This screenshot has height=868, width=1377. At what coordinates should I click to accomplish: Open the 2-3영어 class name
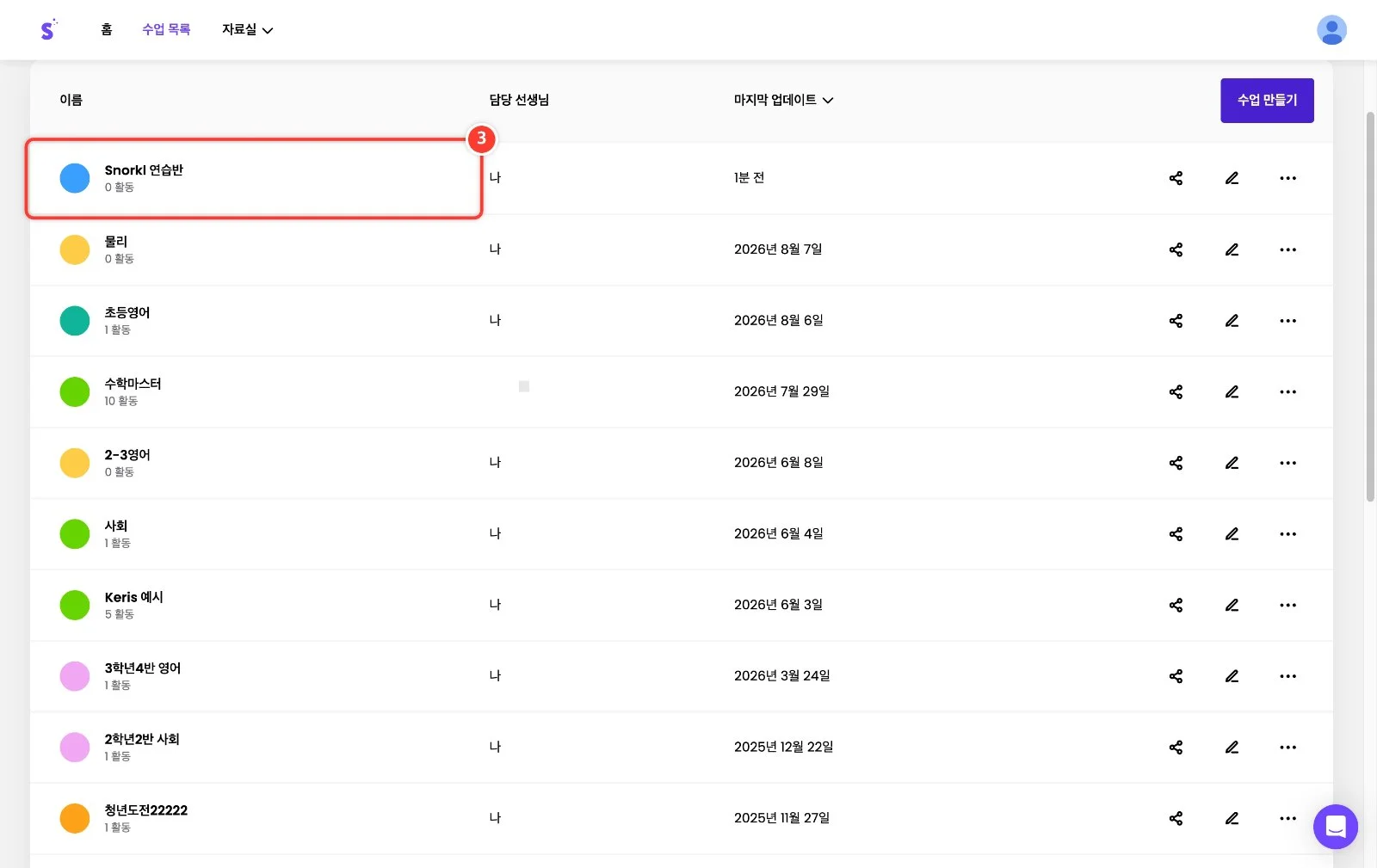click(127, 455)
